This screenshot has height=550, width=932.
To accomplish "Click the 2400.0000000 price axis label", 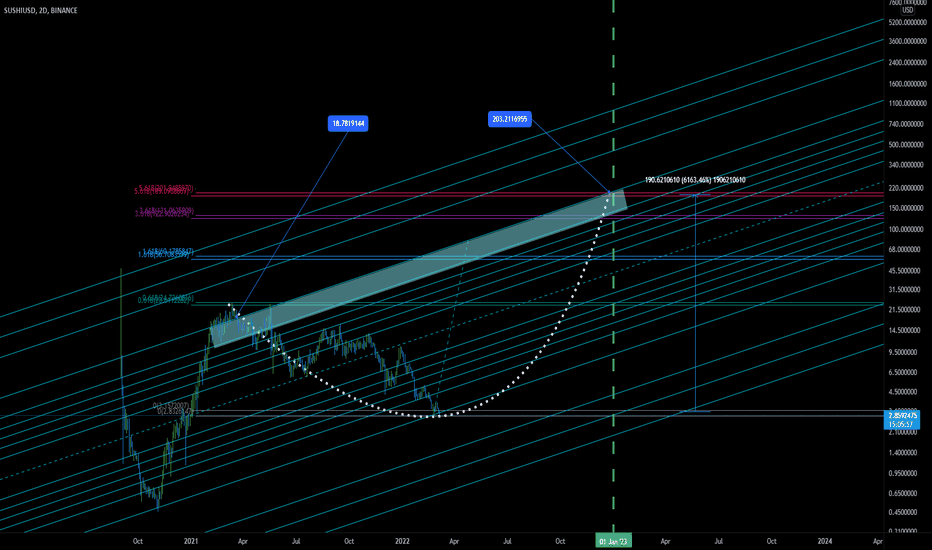I will click(x=908, y=62).
